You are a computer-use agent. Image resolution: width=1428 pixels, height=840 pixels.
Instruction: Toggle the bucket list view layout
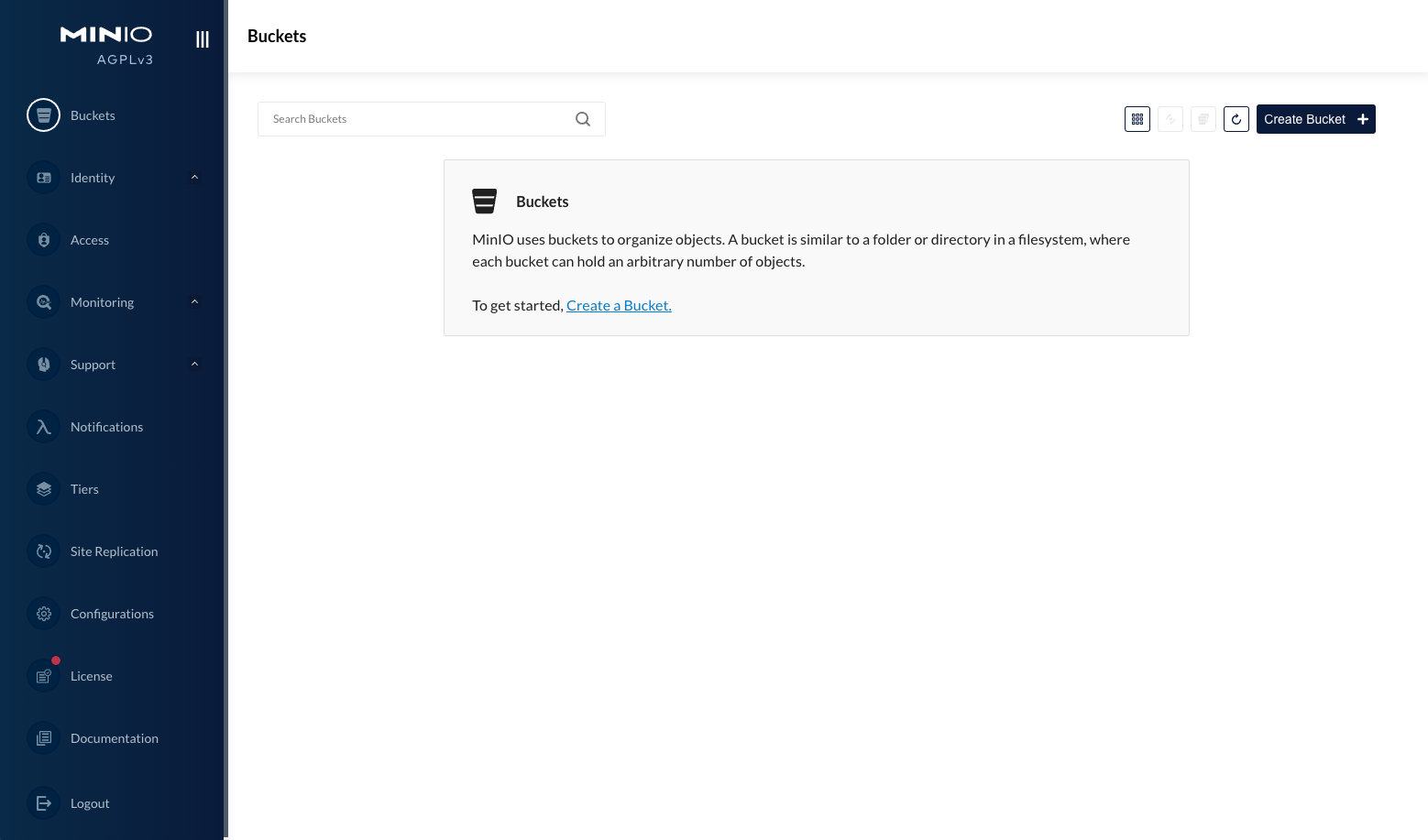pos(1137,118)
